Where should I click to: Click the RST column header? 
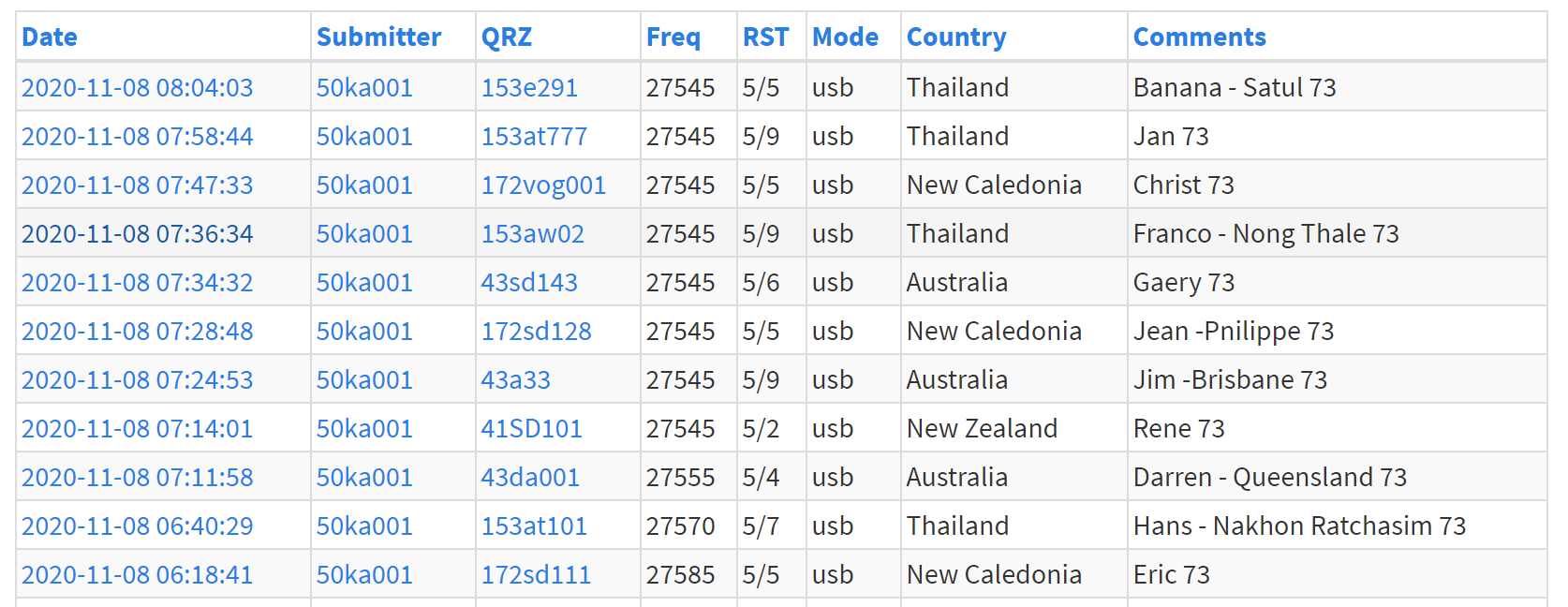coord(765,37)
